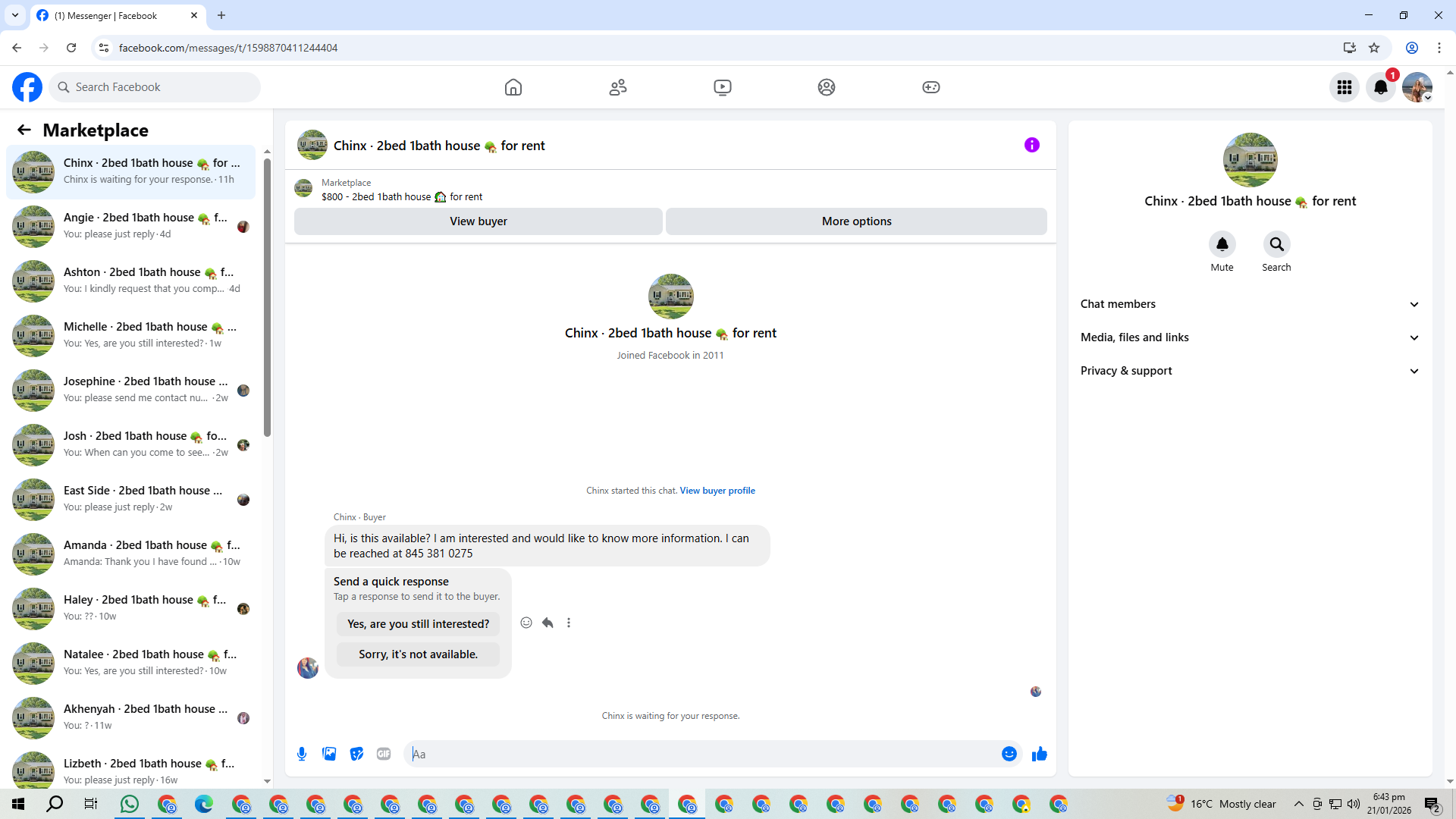Expand Media, files and links section
Image resolution: width=1456 pixels, height=819 pixels.
point(1250,337)
